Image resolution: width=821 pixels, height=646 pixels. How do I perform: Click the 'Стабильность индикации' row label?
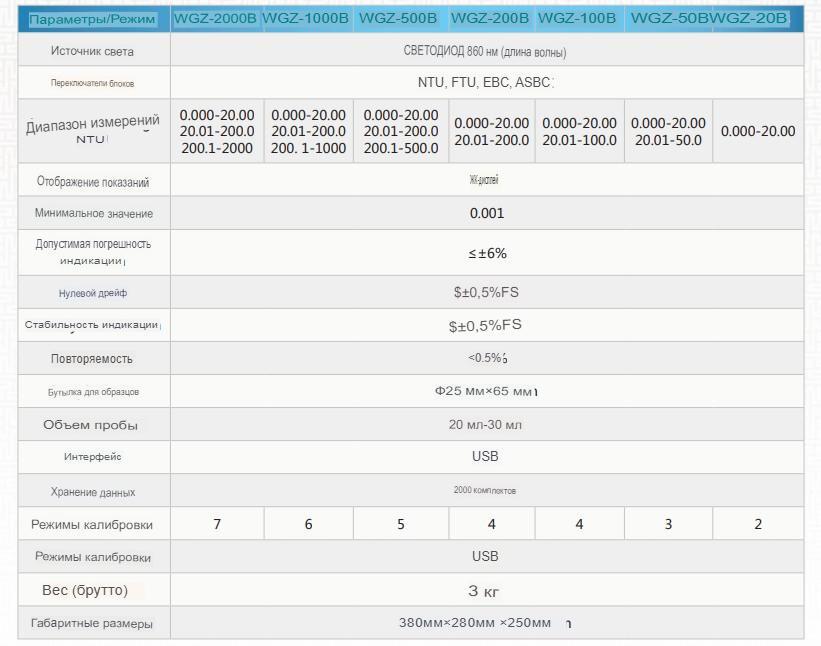pyautogui.click(x=91, y=325)
